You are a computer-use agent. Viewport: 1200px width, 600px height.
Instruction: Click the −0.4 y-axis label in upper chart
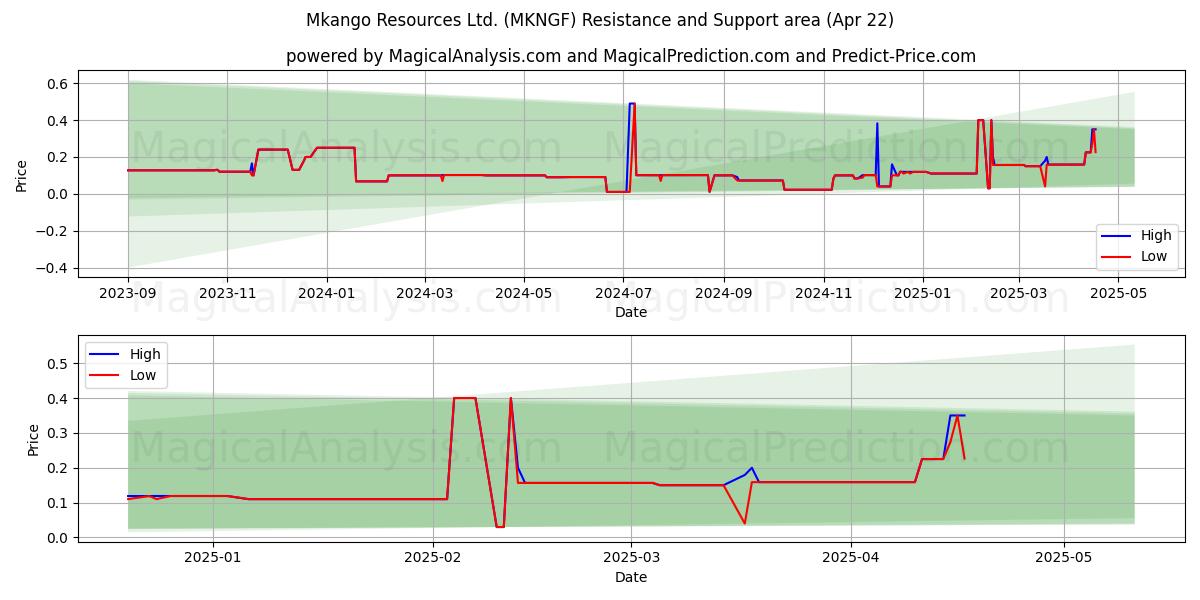pyautogui.click(x=52, y=268)
